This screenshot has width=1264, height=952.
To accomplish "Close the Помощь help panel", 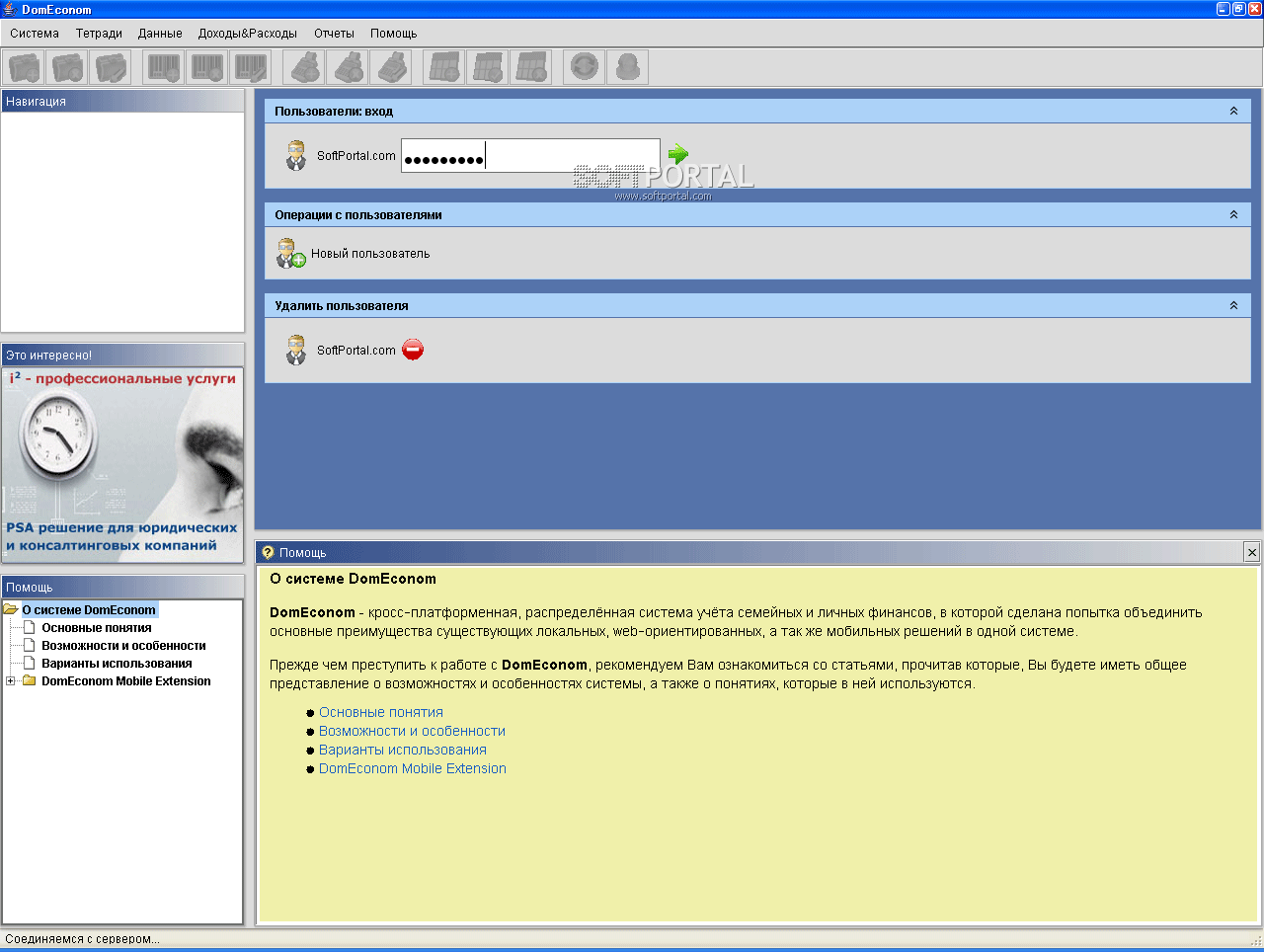I will point(1252,552).
